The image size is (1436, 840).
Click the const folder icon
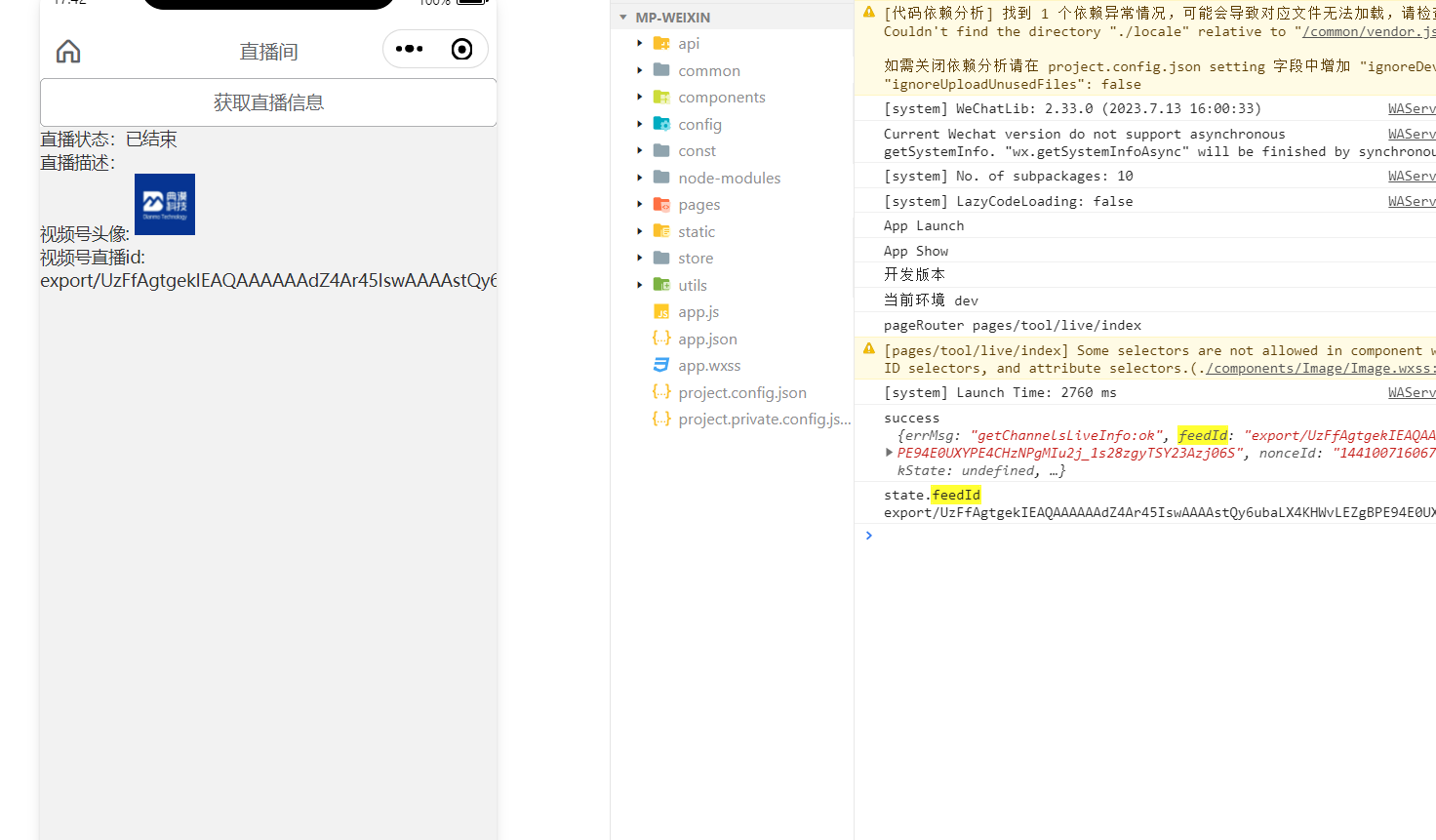coord(661,150)
